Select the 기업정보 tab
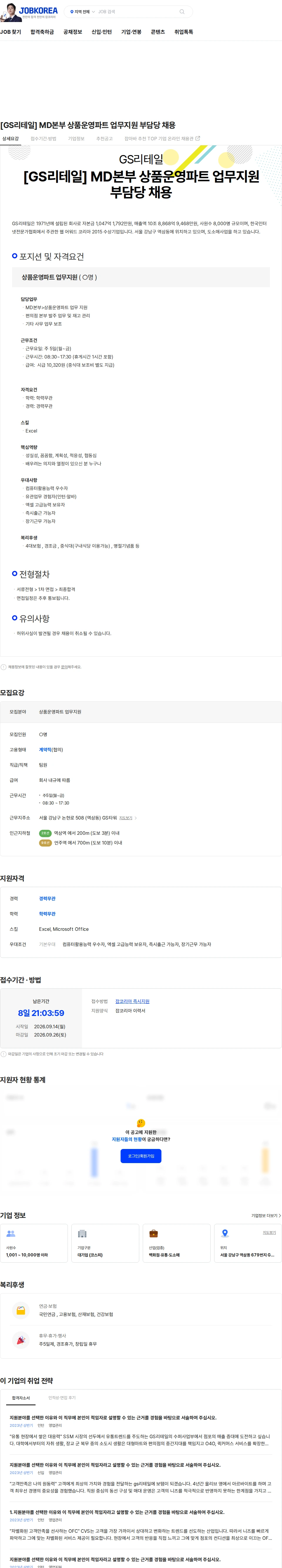Viewport: 282px width, 1568px height. [76, 139]
